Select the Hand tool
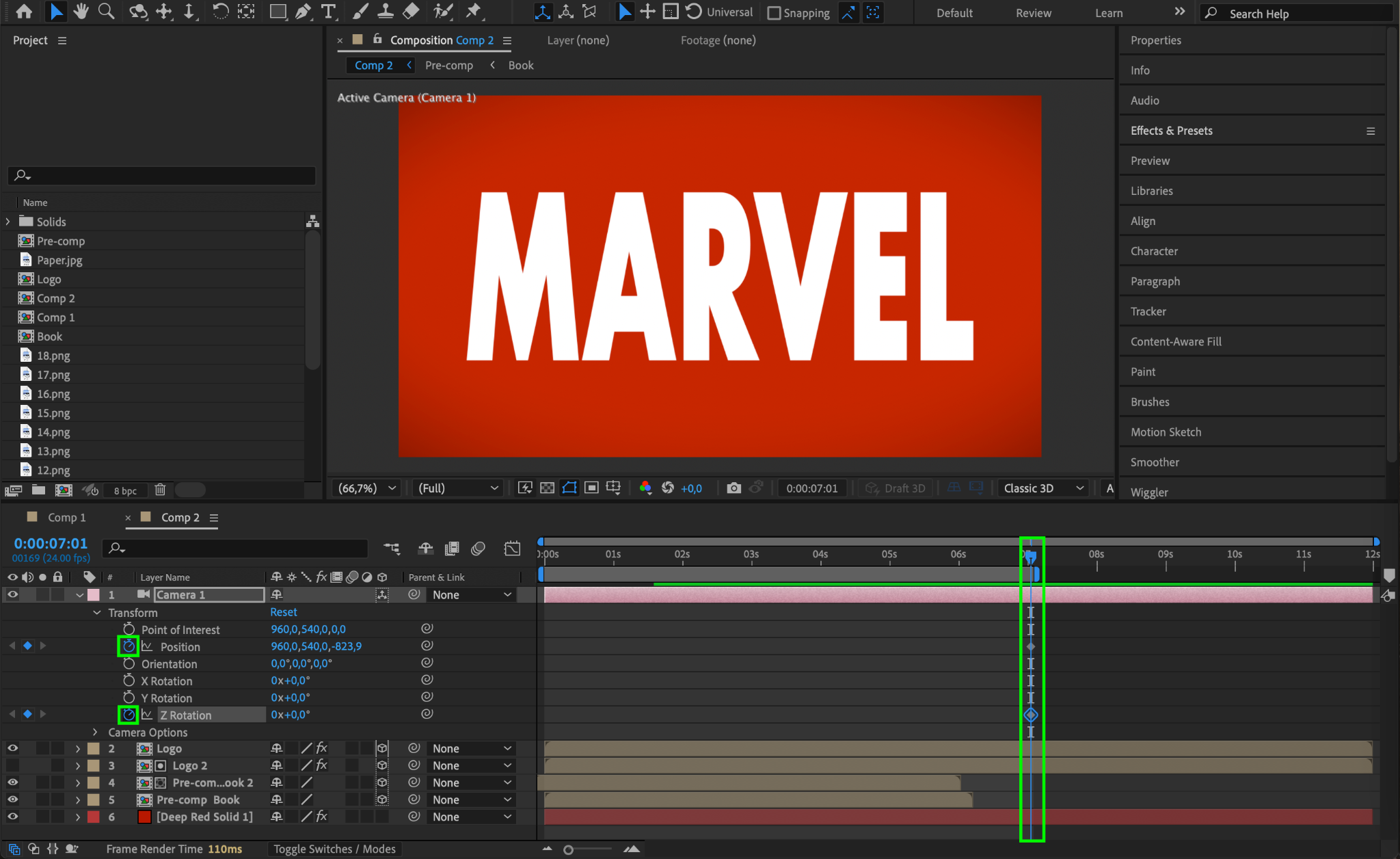Viewport: 1400px width, 859px height. click(x=81, y=12)
